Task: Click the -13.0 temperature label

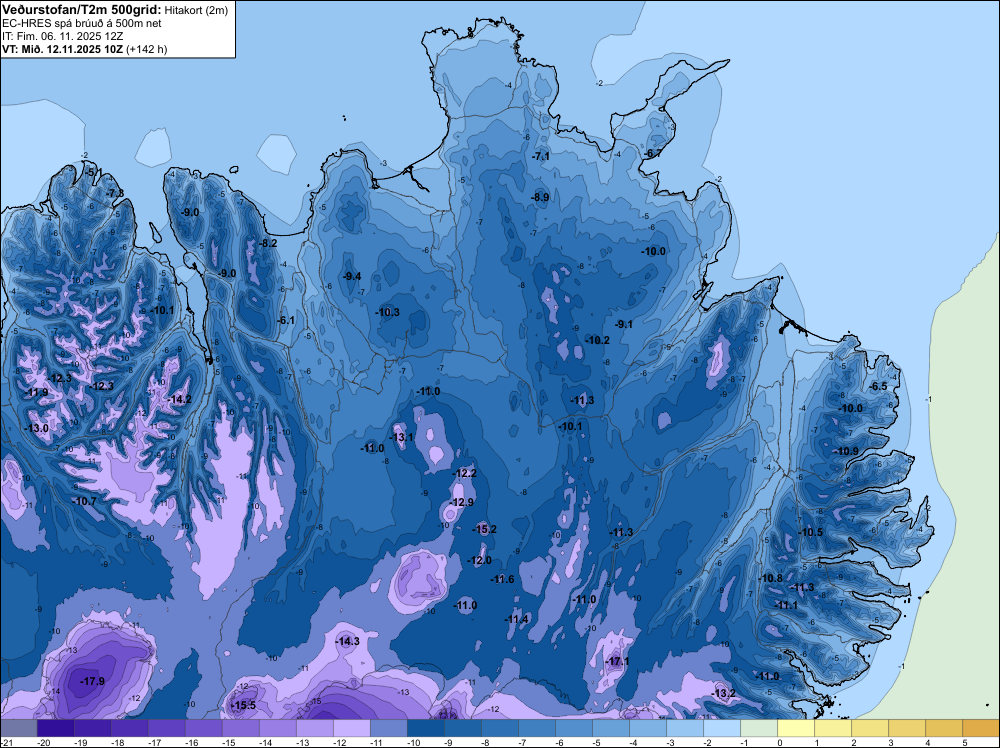Action: point(36,428)
